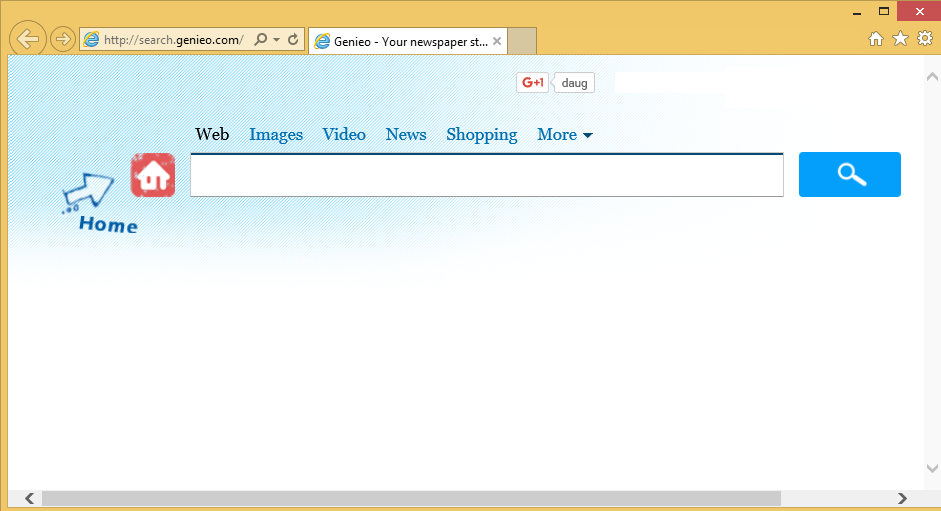Click the address bar search magnifier icon
The height and width of the screenshot is (511, 941).
point(260,40)
